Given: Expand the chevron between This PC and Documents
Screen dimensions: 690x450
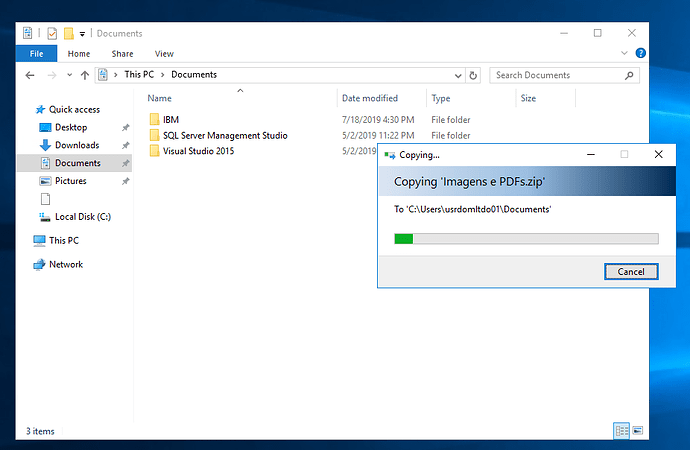Looking at the screenshot, I should point(162,75).
